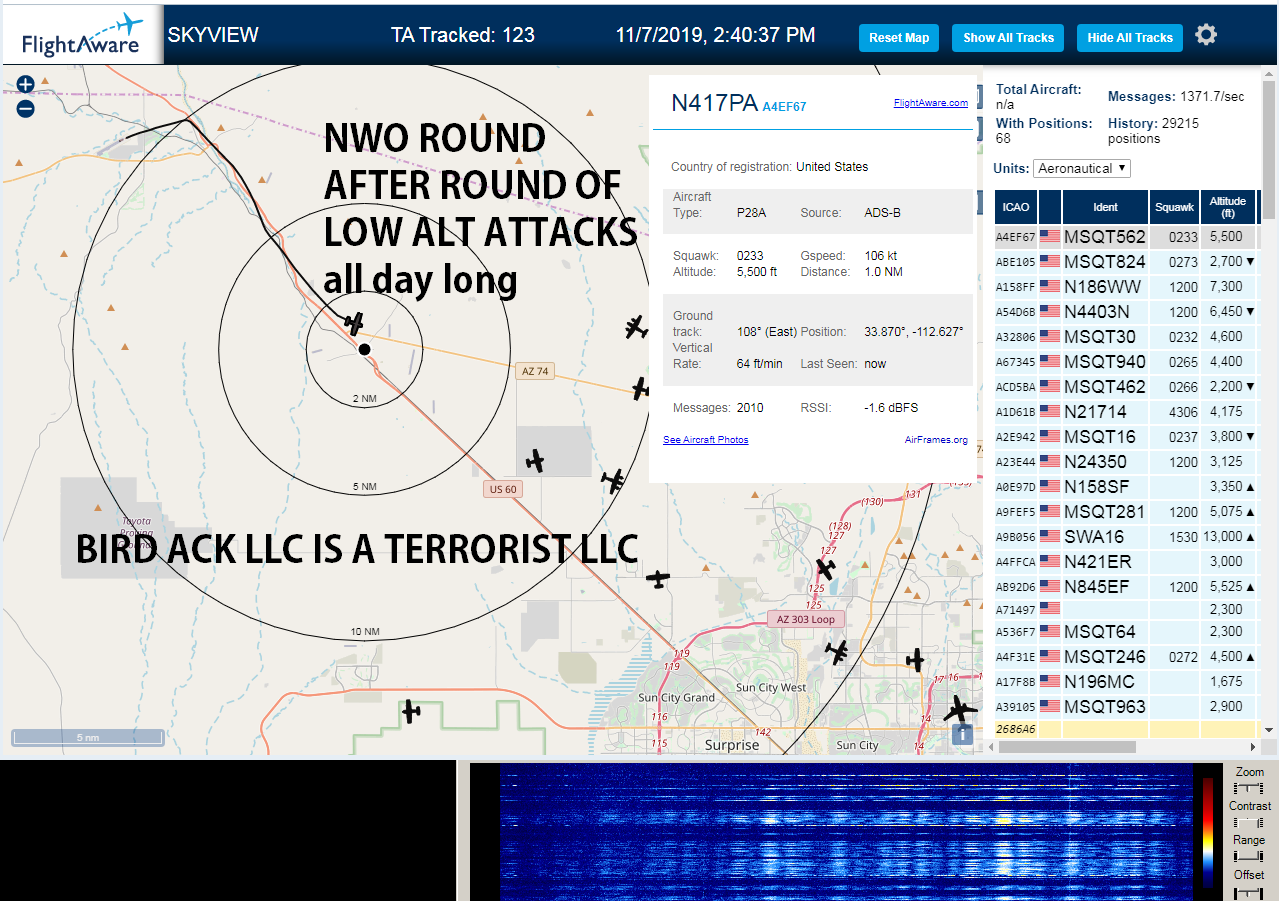Select the MSQT64 ident cell
The height and width of the screenshot is (901, 1279).
(x=1105, y=632)
